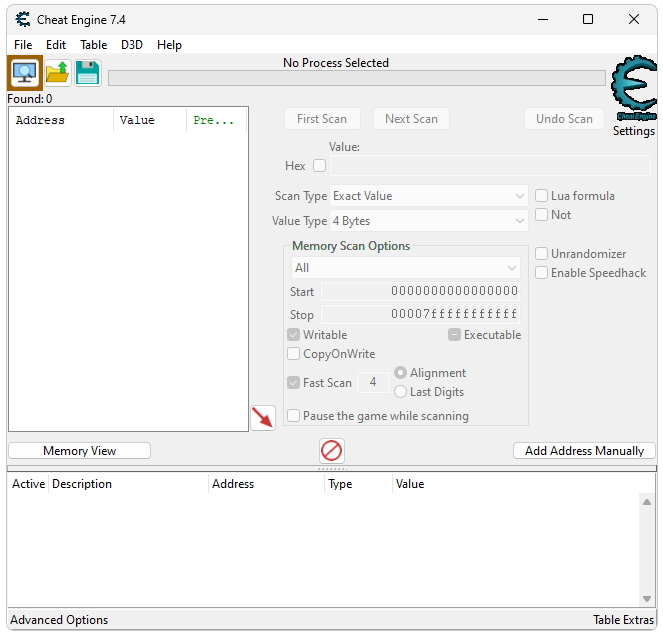This screenshot has height=638, width=663.
Task: Open Memory View
Action: click(79, 450)
